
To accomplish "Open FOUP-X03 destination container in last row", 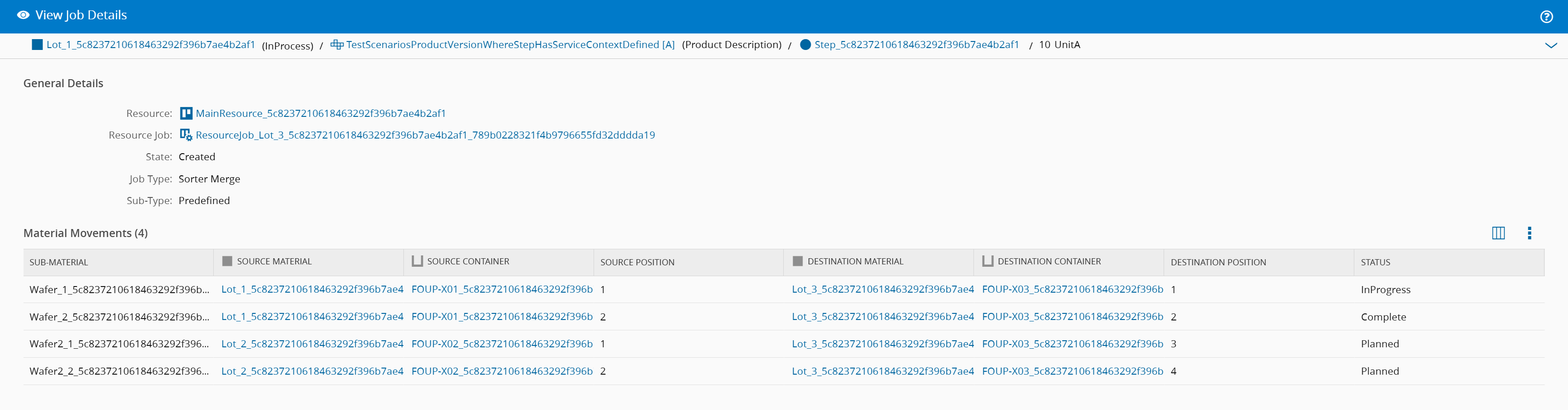I will pos(1072,371).
